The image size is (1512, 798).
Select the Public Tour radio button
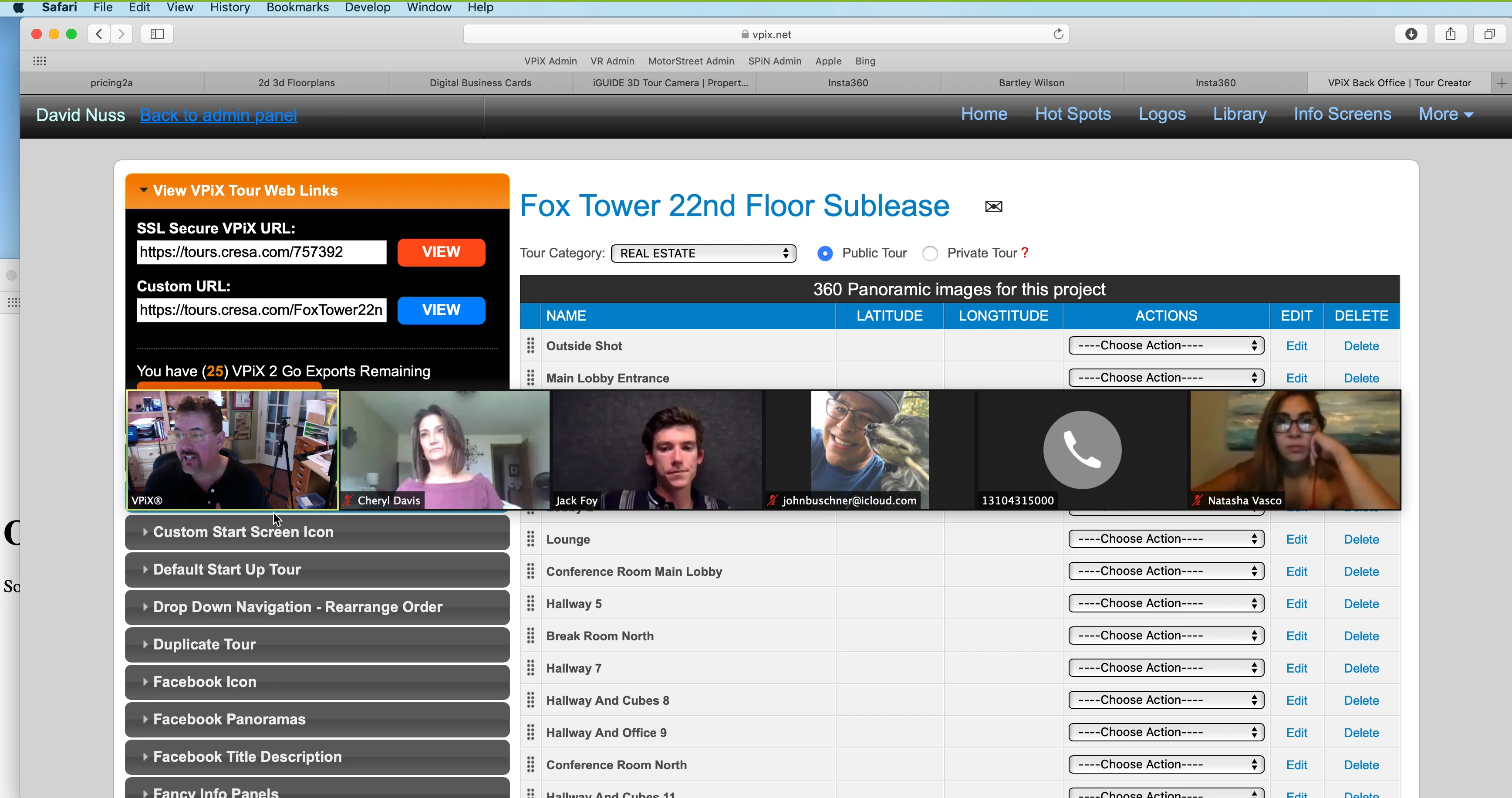click(x=825, y=254)
